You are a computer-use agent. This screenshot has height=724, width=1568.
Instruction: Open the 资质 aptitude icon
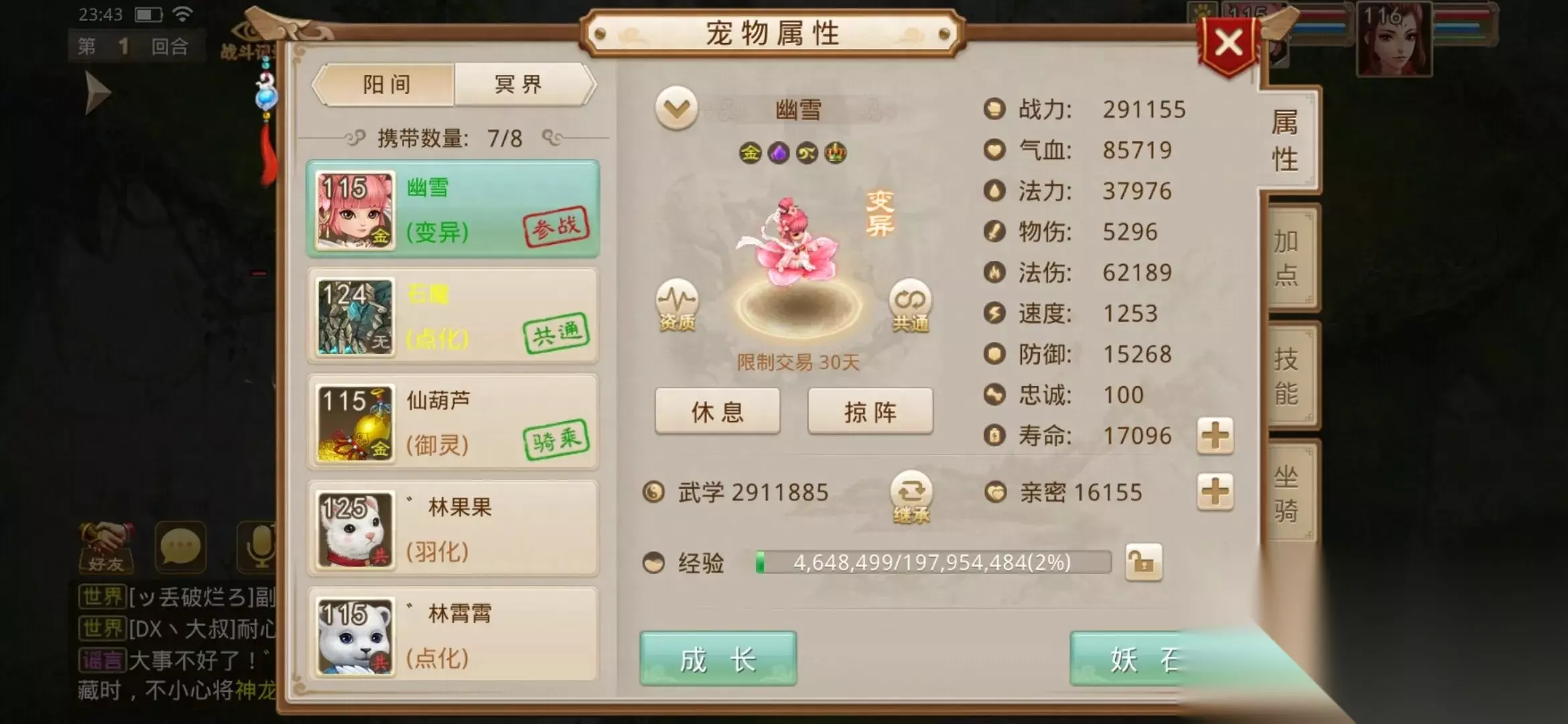pos(677,305)
